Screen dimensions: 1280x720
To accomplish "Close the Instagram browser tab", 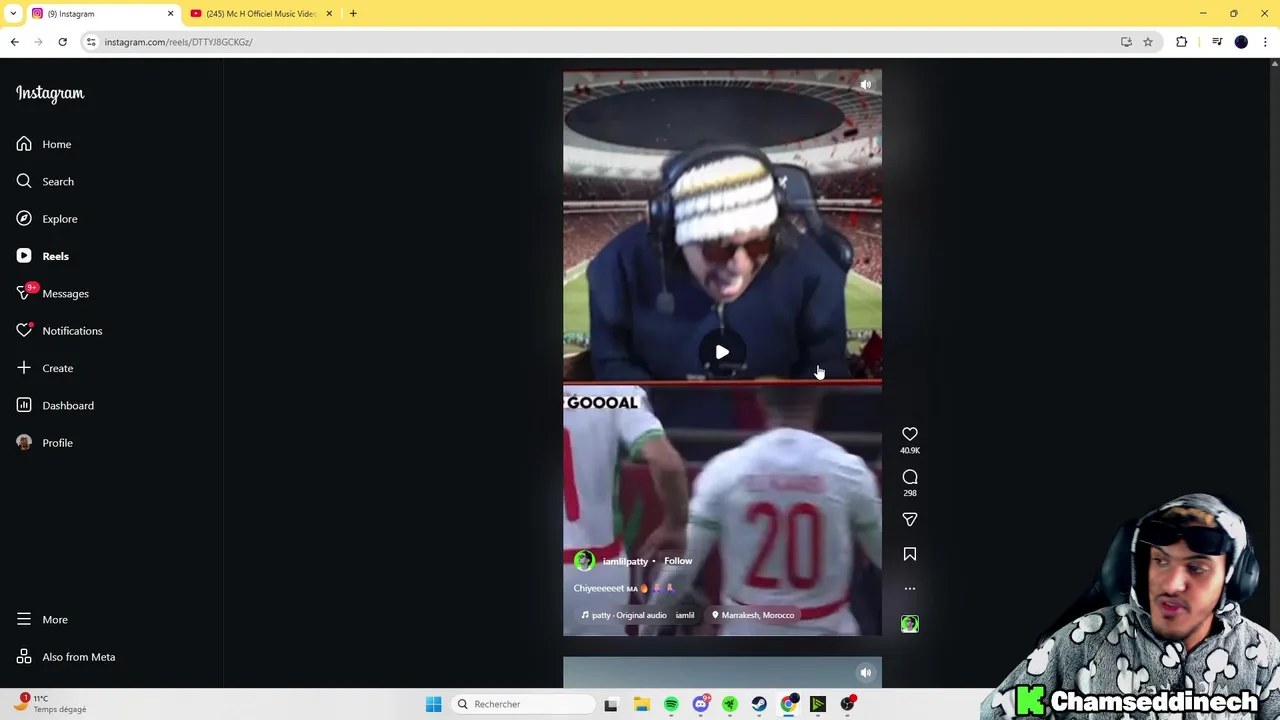I will [170, 13].
